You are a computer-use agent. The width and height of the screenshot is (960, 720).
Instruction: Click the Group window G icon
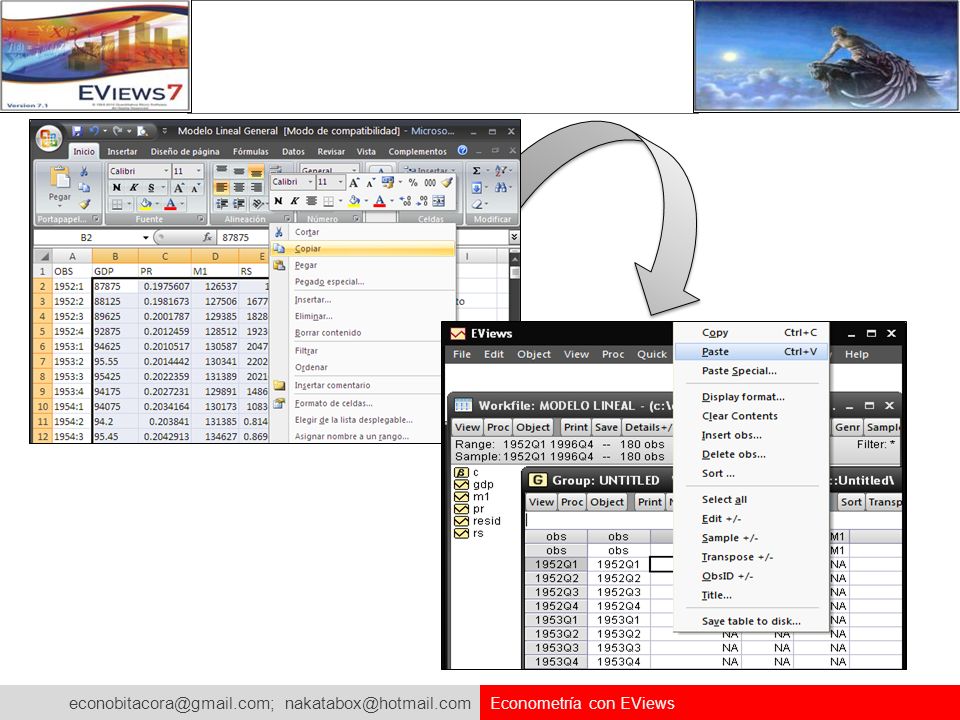pos(537,480)
